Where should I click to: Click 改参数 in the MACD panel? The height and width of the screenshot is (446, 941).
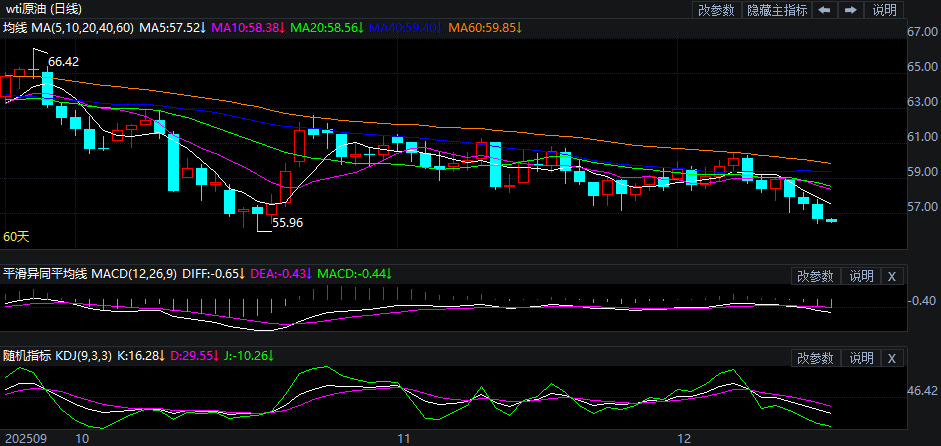(x=814, y=276)
